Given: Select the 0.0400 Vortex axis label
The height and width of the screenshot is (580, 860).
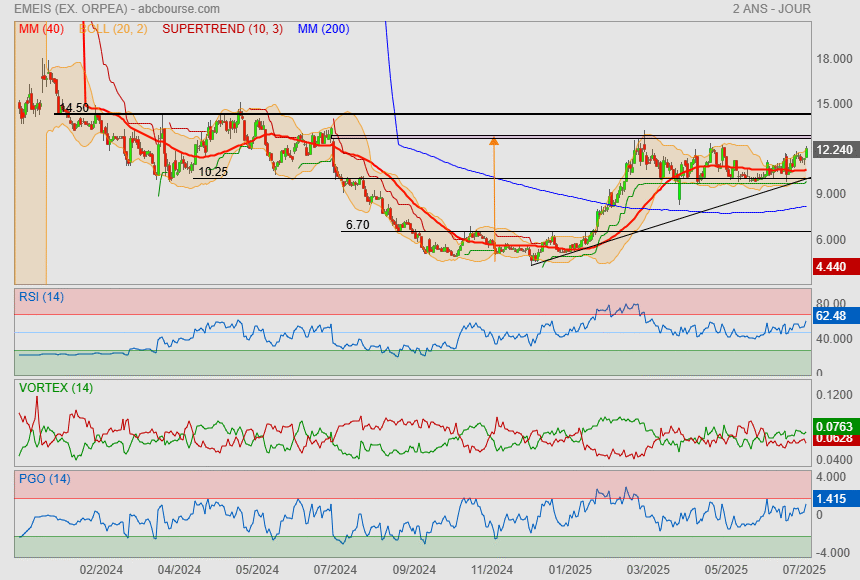Looking at the screenshot, I should [834, 460].
